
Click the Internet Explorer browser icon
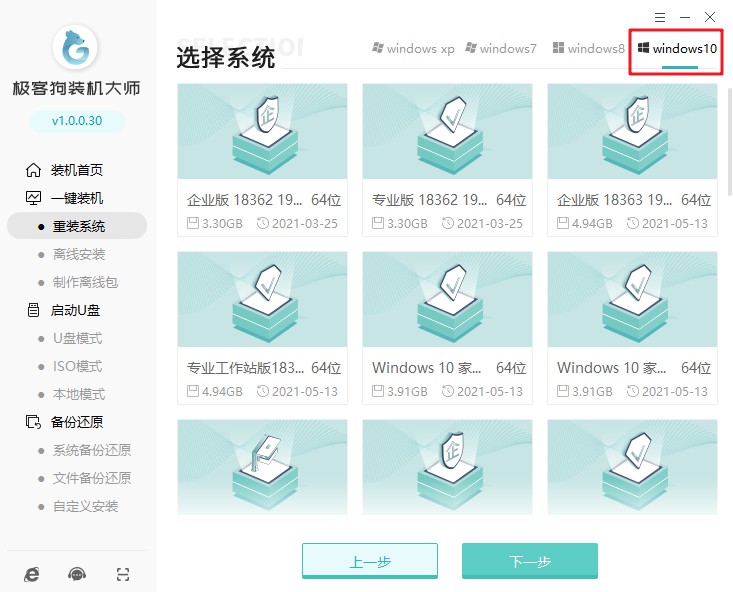(32, 574)
